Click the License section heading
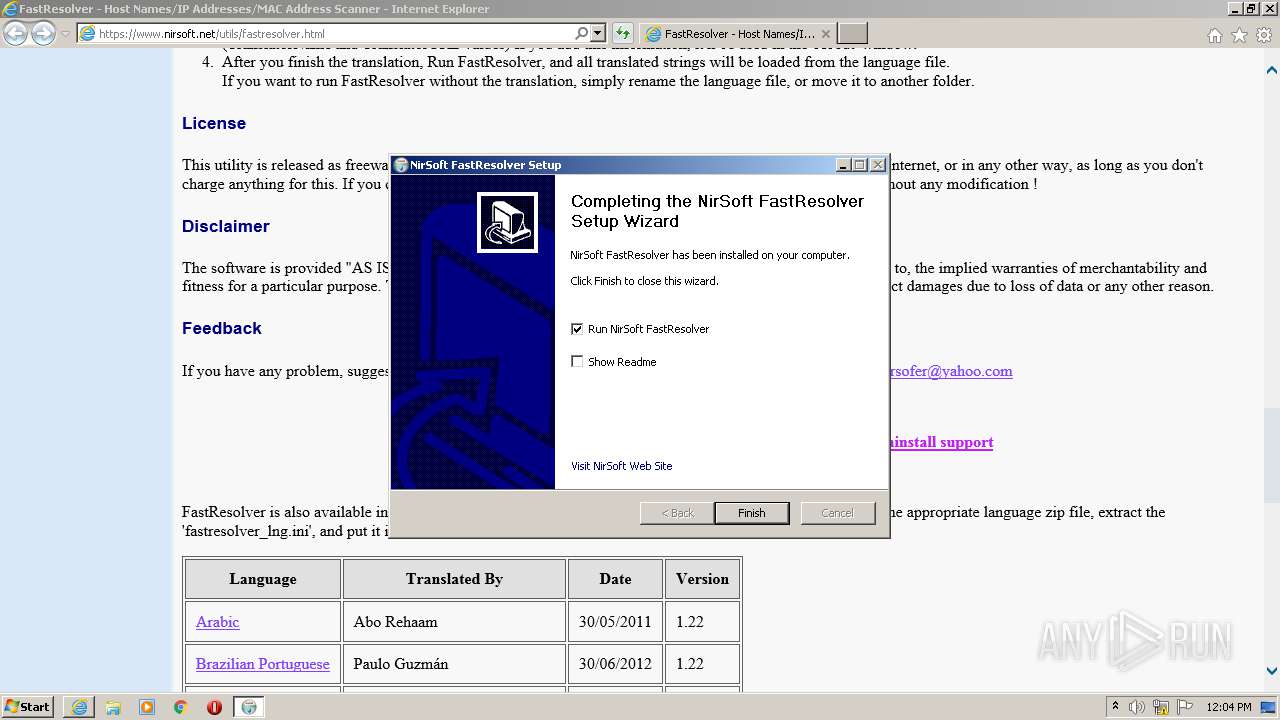Image resolution: width=1280 pixels, height=720 pixels. coord(214,123)
